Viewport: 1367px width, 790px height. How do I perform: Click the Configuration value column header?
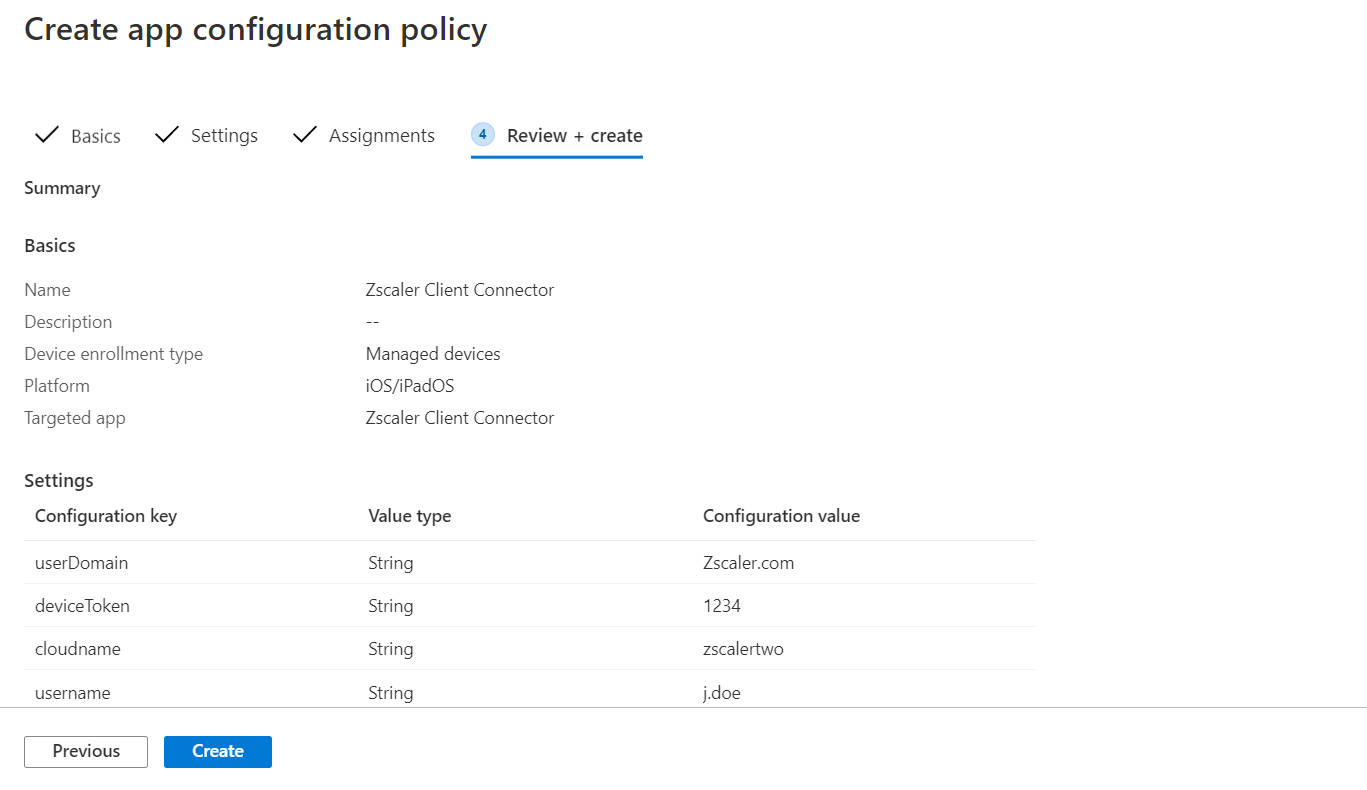pos(781,515)
